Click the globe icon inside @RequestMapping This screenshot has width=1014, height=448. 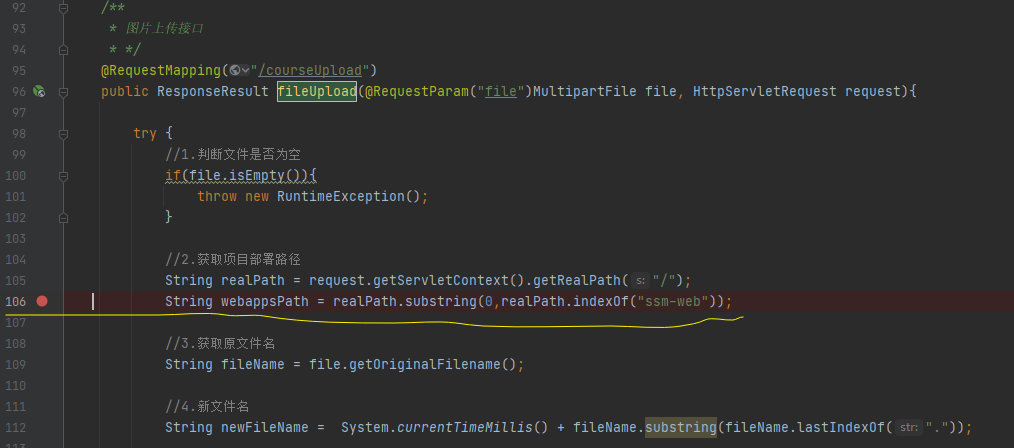point(235,70)
